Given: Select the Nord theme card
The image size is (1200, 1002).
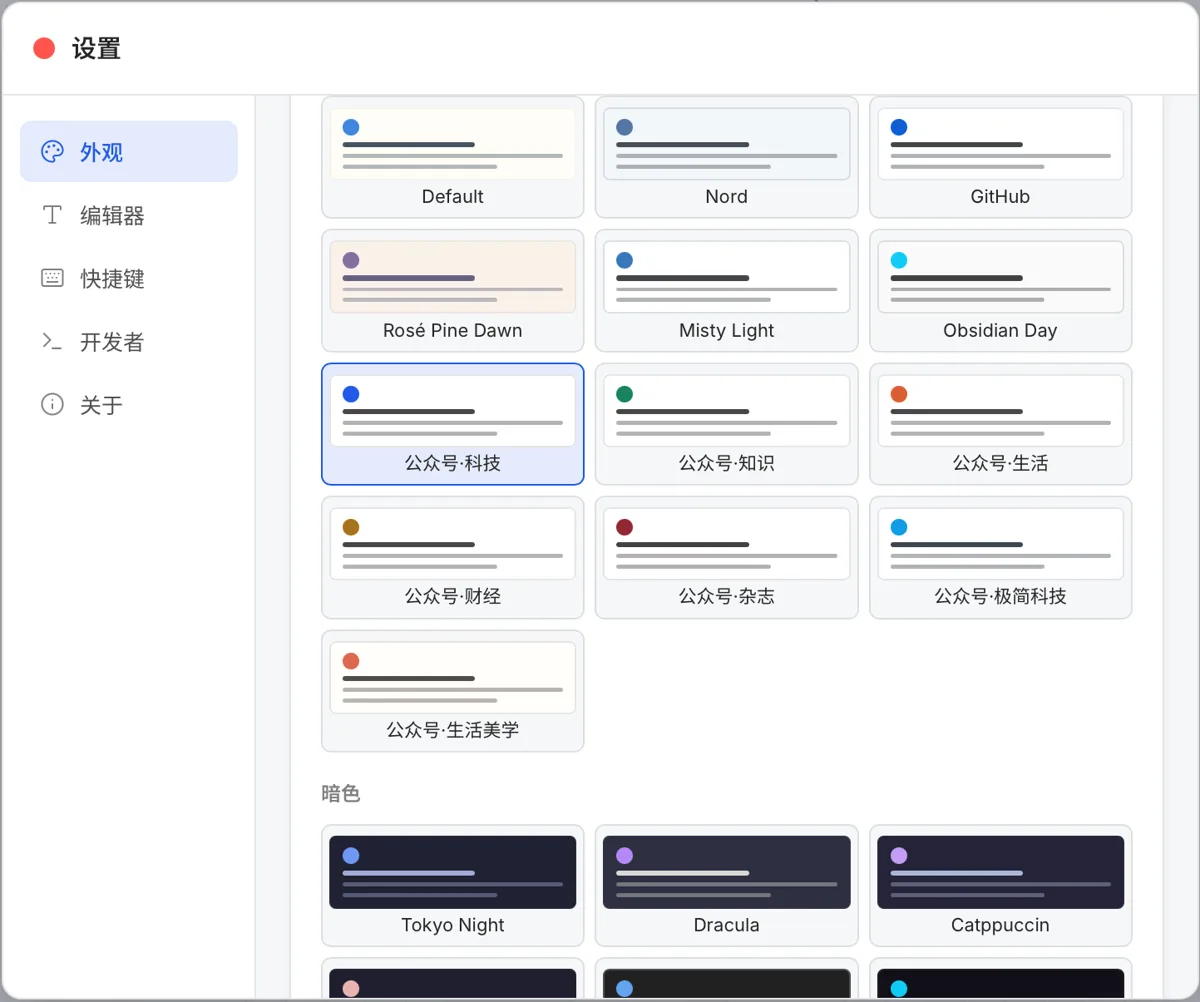Looking at the screenshot, I should click(727, 157).
